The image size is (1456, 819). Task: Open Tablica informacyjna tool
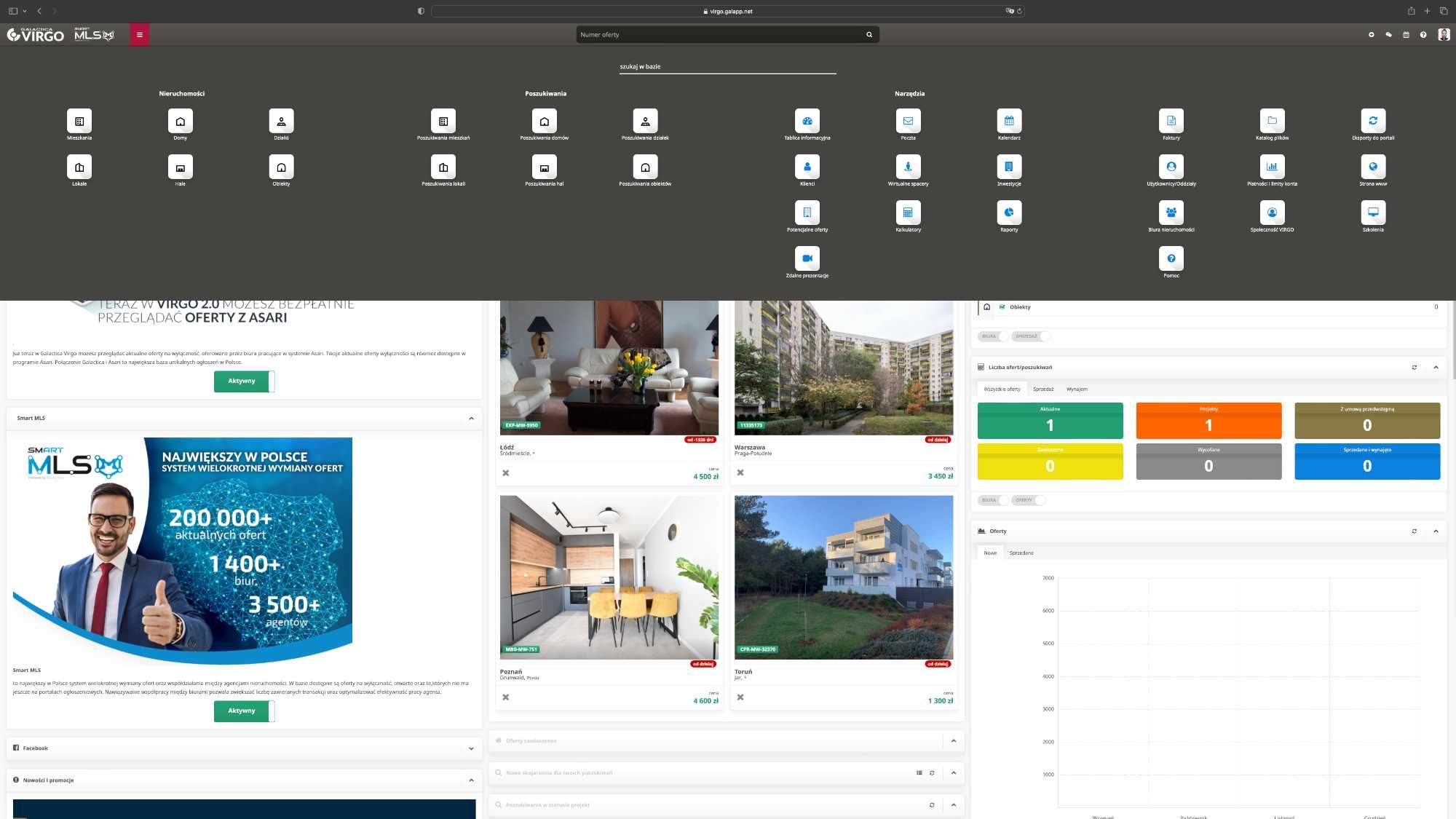click(x=807, y=121)
